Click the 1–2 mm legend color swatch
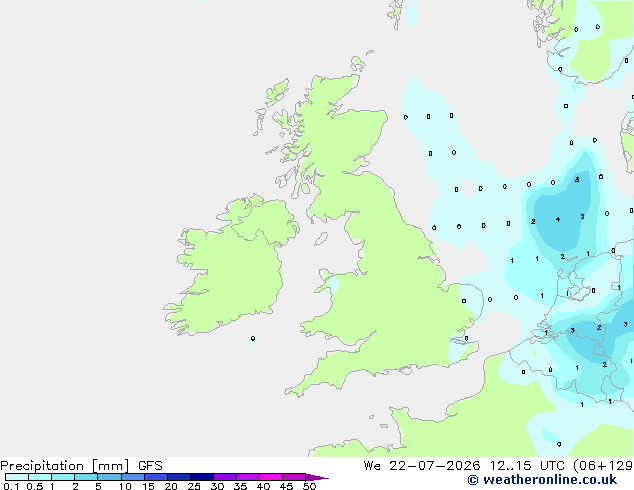This screenshot has width=634, height=490. click(63, 477)
